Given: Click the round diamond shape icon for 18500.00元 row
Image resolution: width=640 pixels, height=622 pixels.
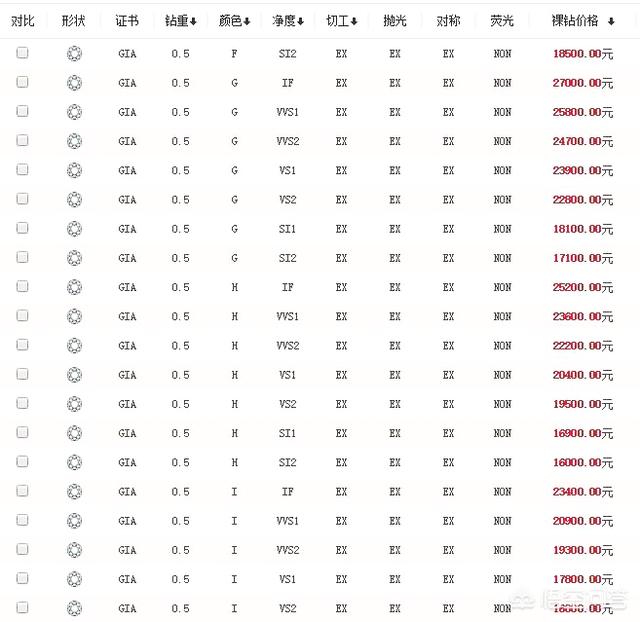Looking at the screenshot, I should pos(74,54).
